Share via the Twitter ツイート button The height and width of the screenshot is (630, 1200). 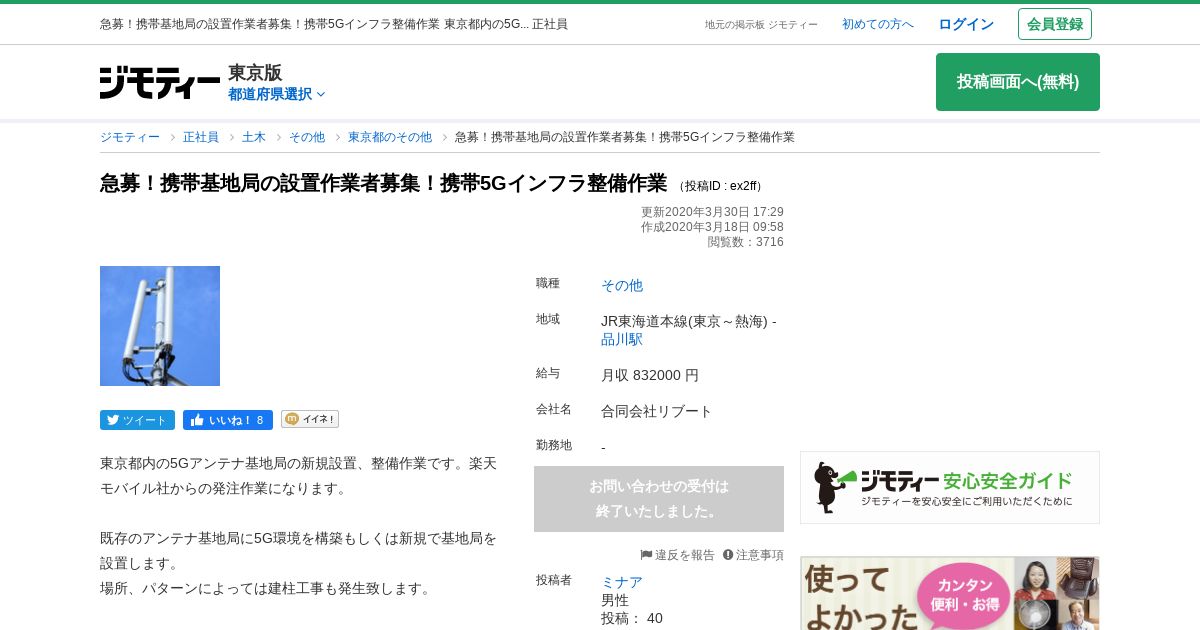[x=137, y=420]
